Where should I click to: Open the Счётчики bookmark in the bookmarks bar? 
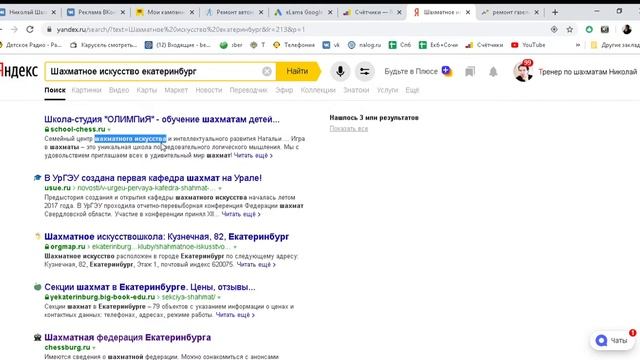[x=484, y=45]
